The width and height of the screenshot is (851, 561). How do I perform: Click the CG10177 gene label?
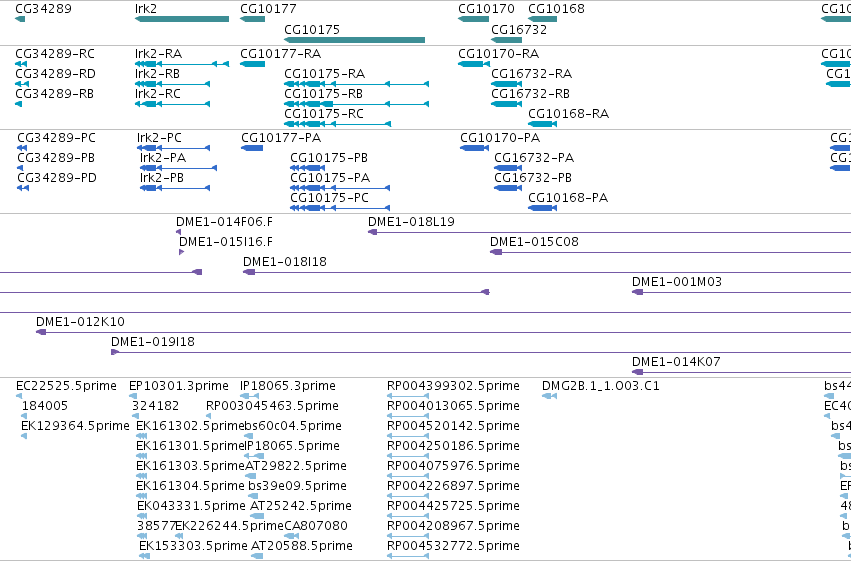[x=268, y=9]
